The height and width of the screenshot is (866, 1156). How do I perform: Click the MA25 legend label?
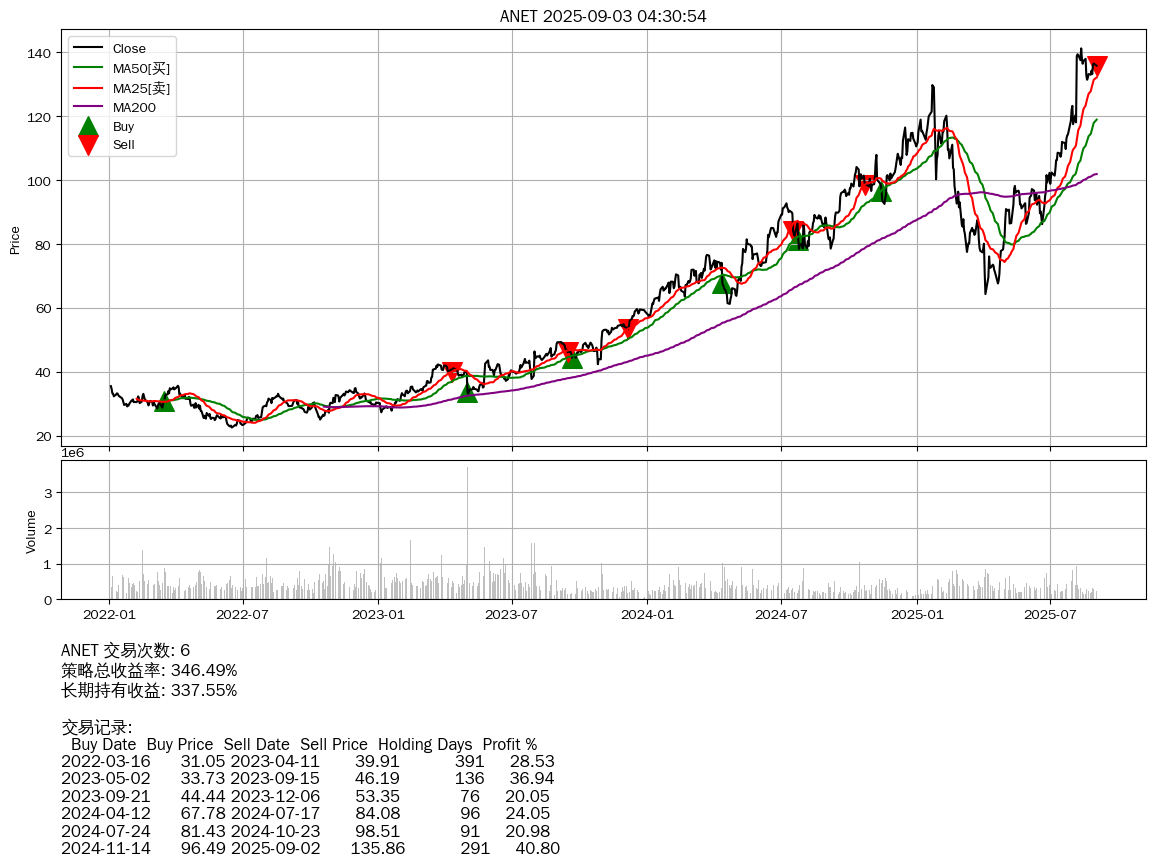coord(141,88)
